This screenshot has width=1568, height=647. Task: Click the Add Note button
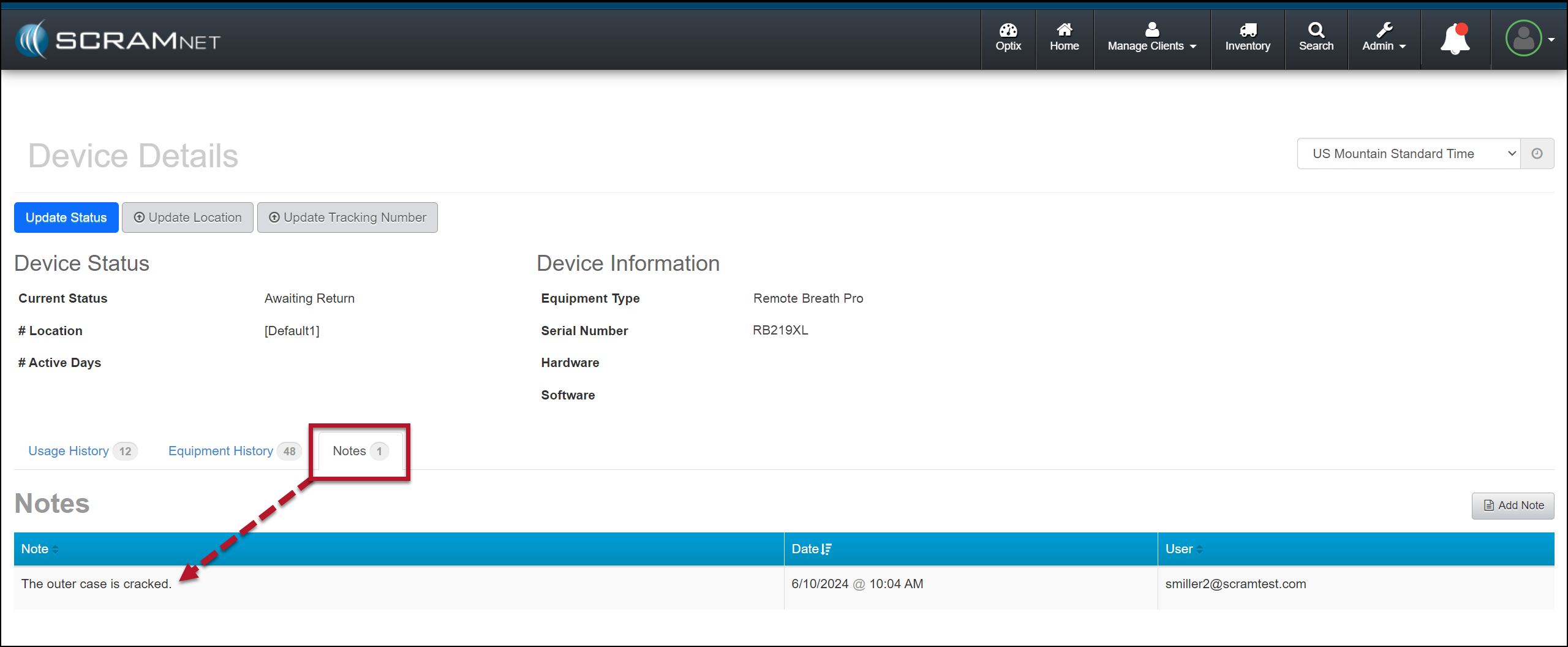click(x=1512, y=505)
